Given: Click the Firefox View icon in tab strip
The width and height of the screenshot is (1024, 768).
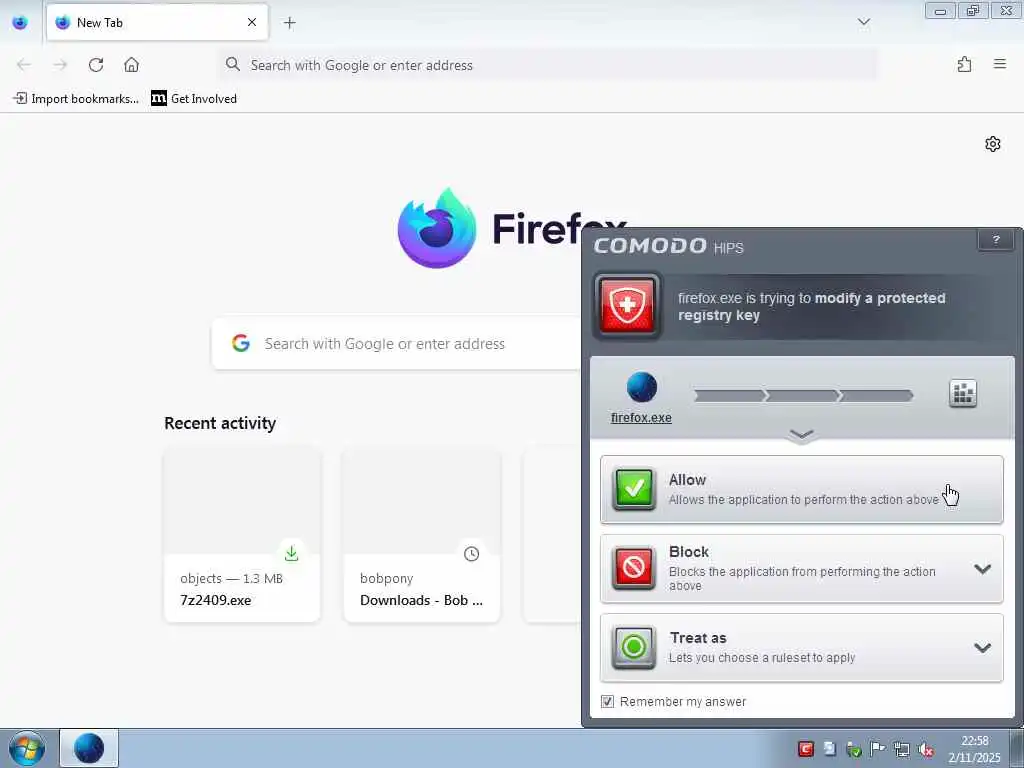Looking at the screenshot, I should 20,23.
